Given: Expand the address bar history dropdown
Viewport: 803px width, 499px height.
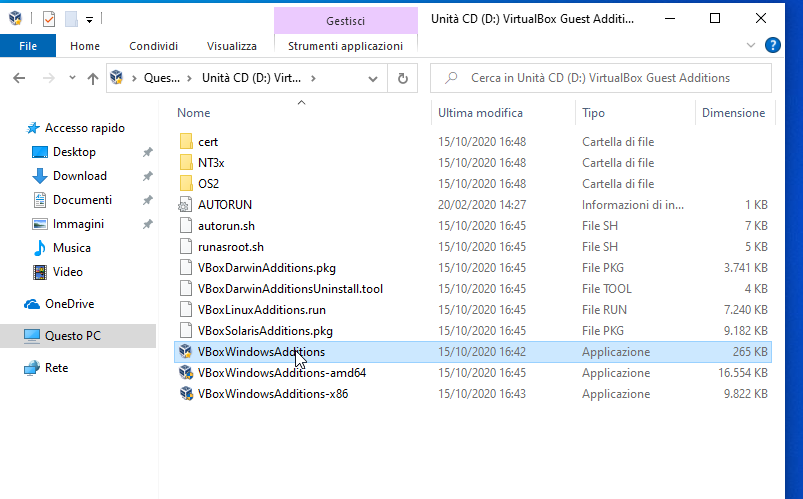Looking at the screenshot, I should coord(373,78).
